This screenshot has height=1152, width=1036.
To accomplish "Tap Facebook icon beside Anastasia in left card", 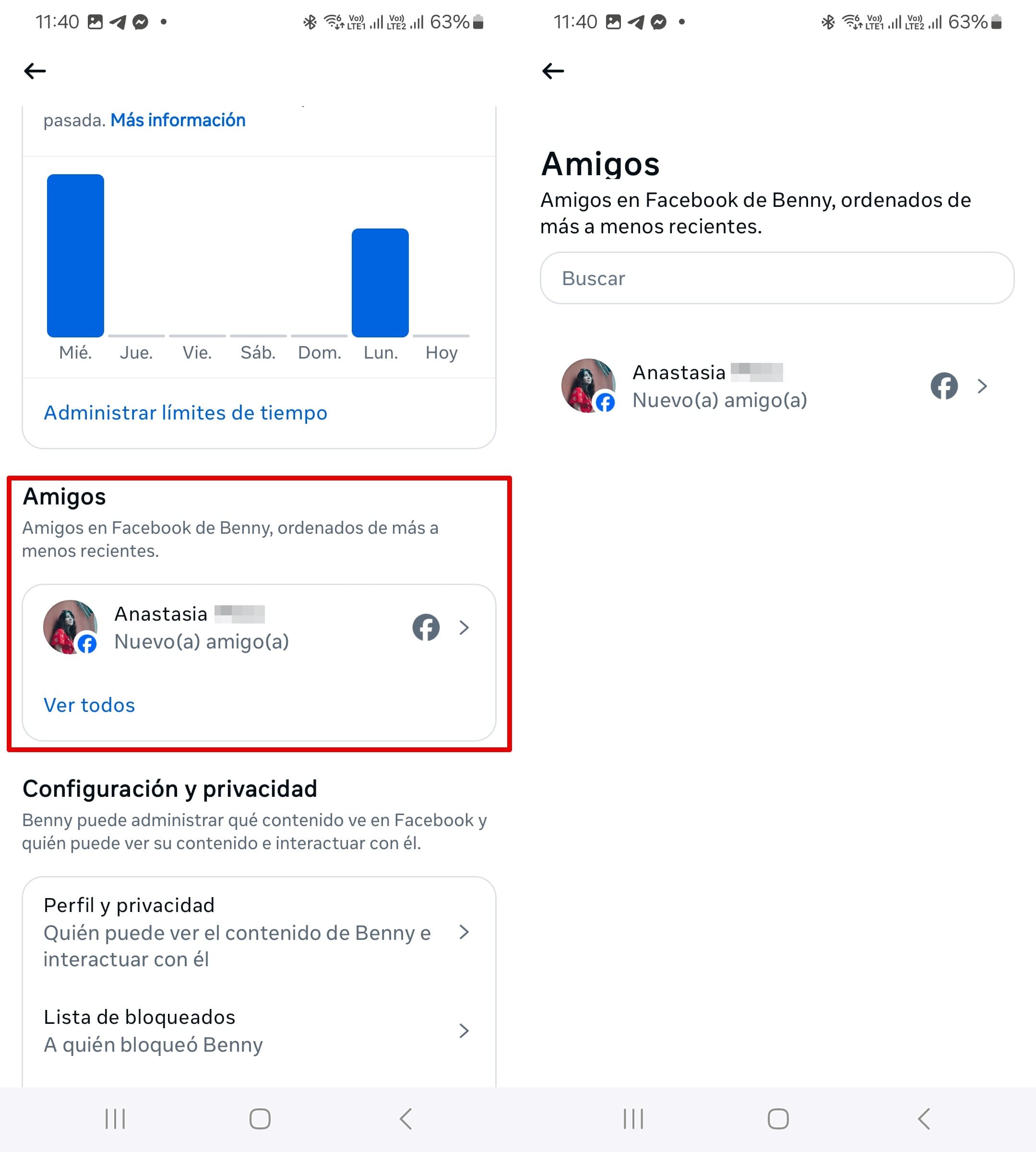I will [426, 627].
